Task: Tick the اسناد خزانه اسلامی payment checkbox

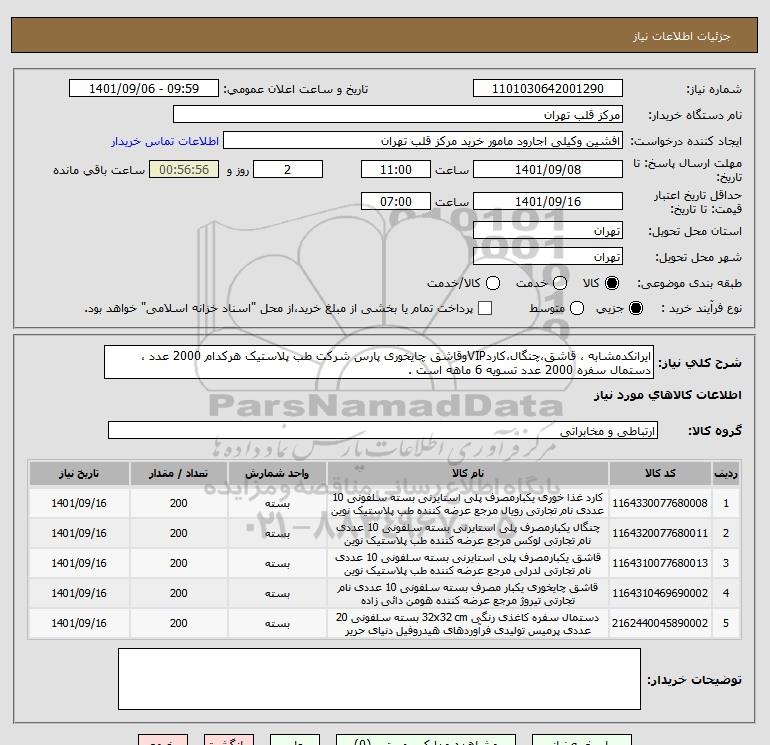Action: click(x=485, y=308)
